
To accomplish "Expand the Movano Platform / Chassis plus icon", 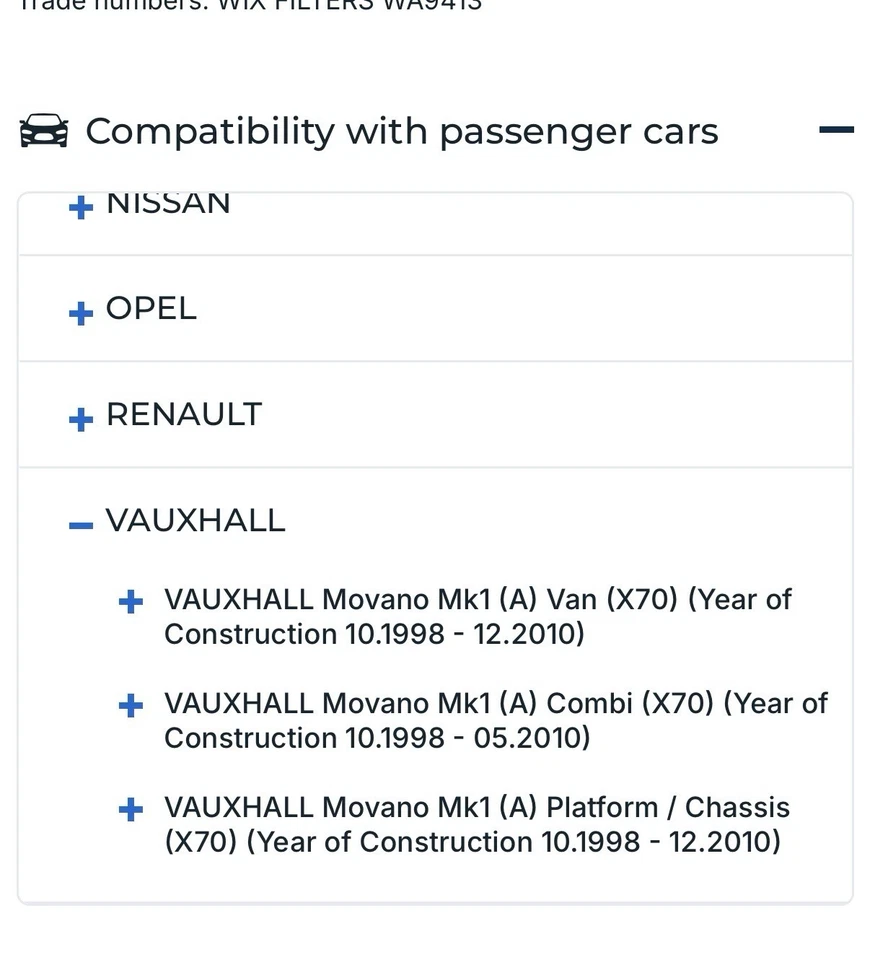I will point(131,810).
